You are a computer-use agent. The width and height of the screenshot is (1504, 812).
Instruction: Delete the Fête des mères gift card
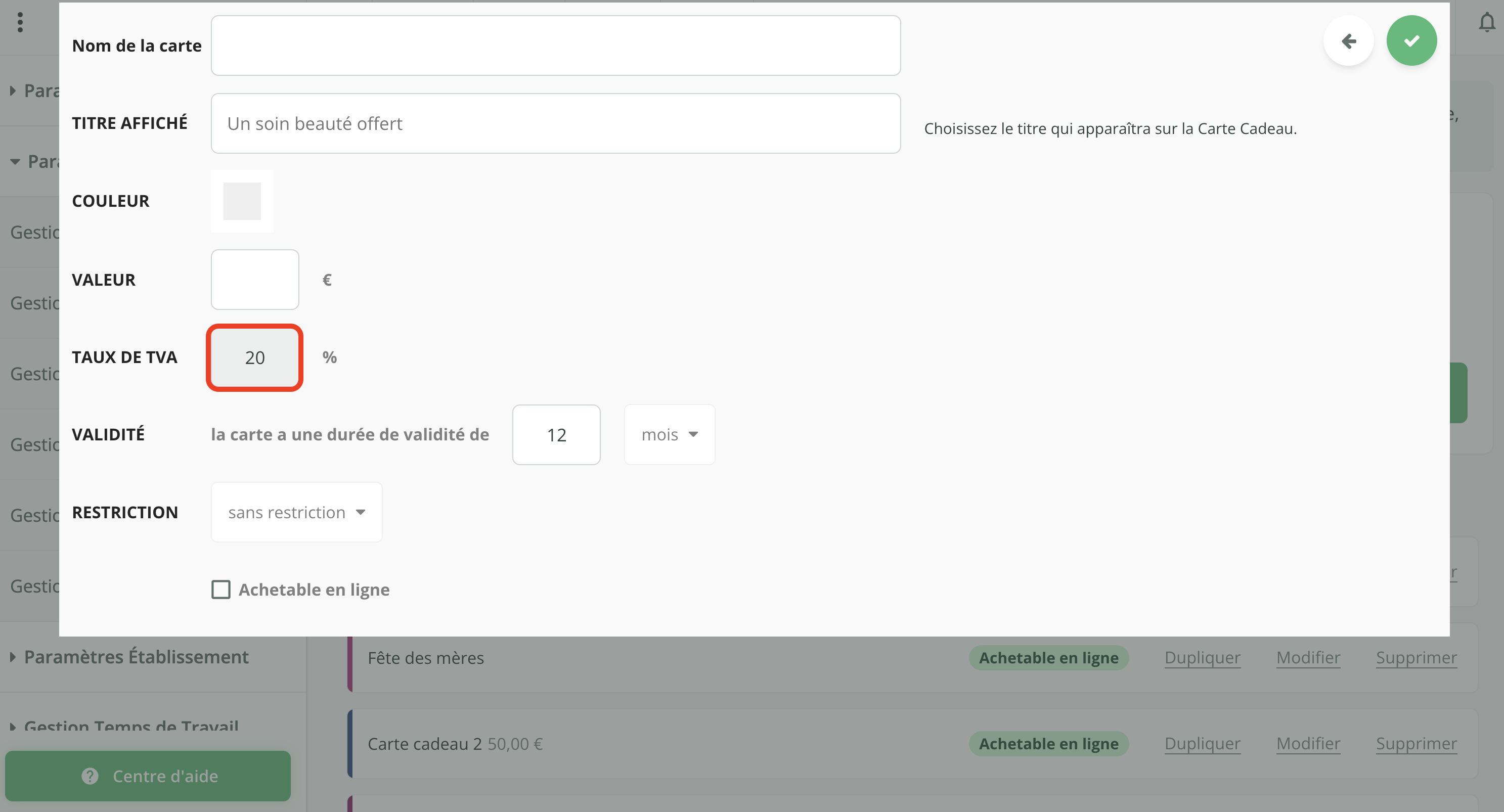(1416, 657)
